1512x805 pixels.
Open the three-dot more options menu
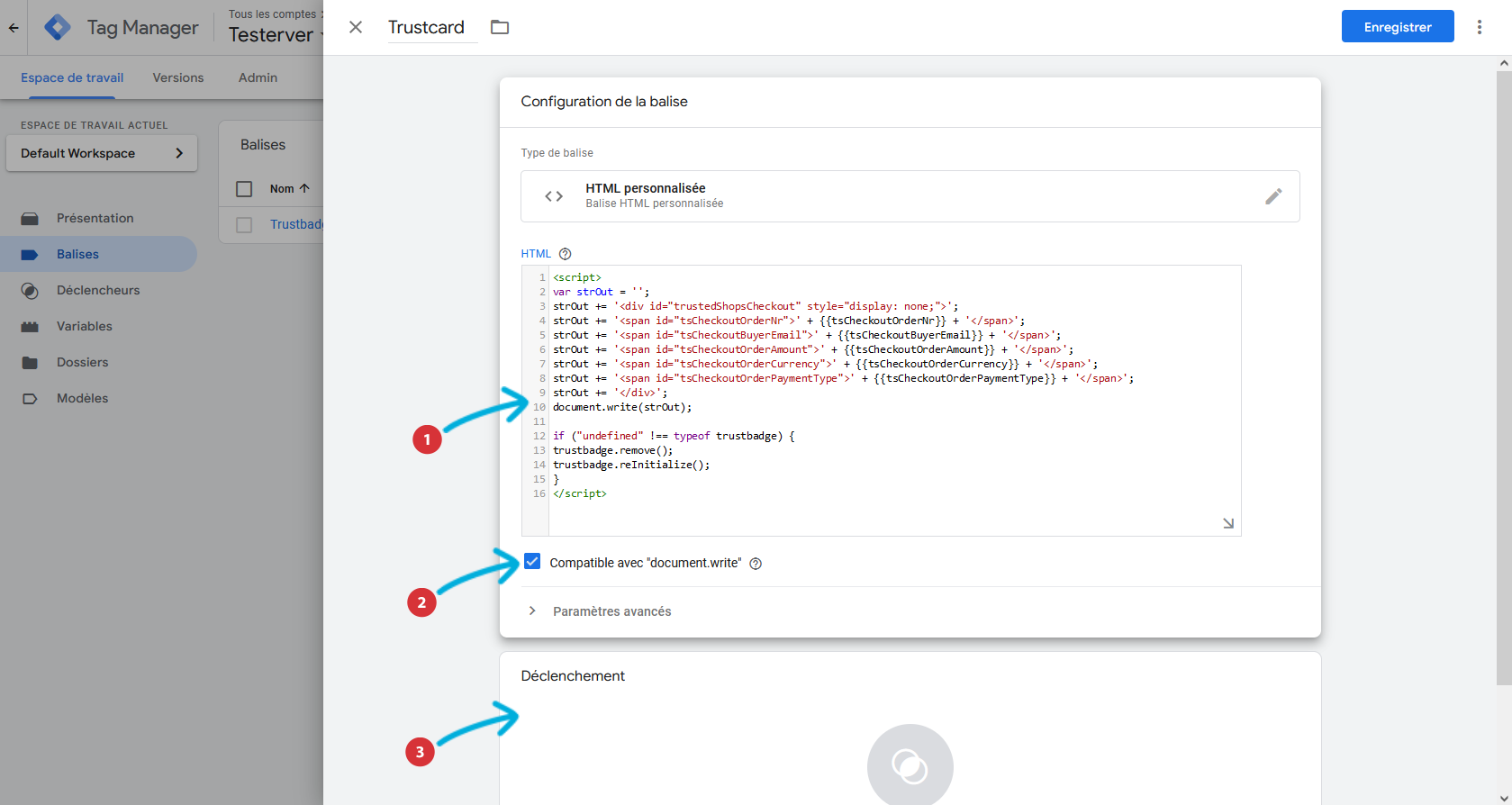[1479, 27]
